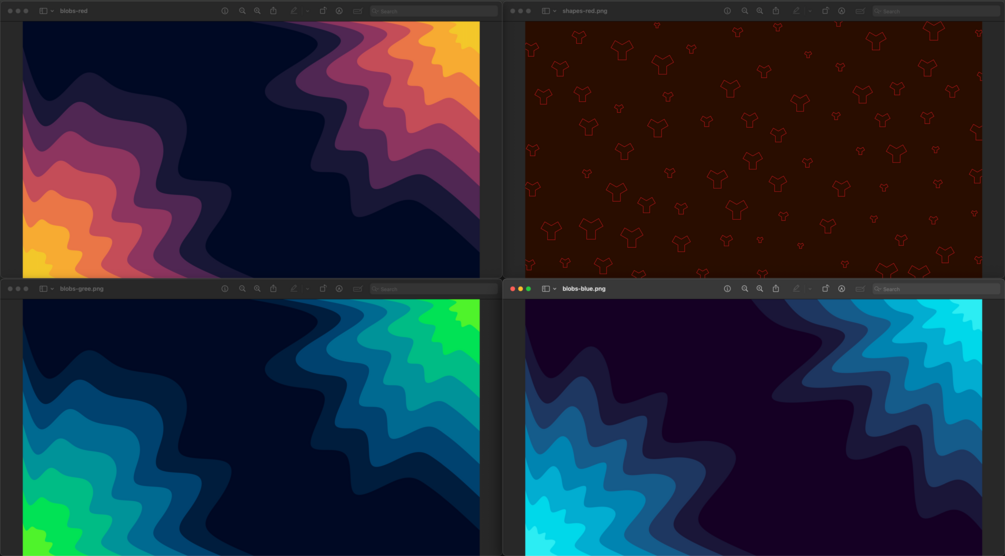The height and width of the screenshot is (556, 1005).
Task: Close the blobs-blue.png window
Action: coord(513,289)
